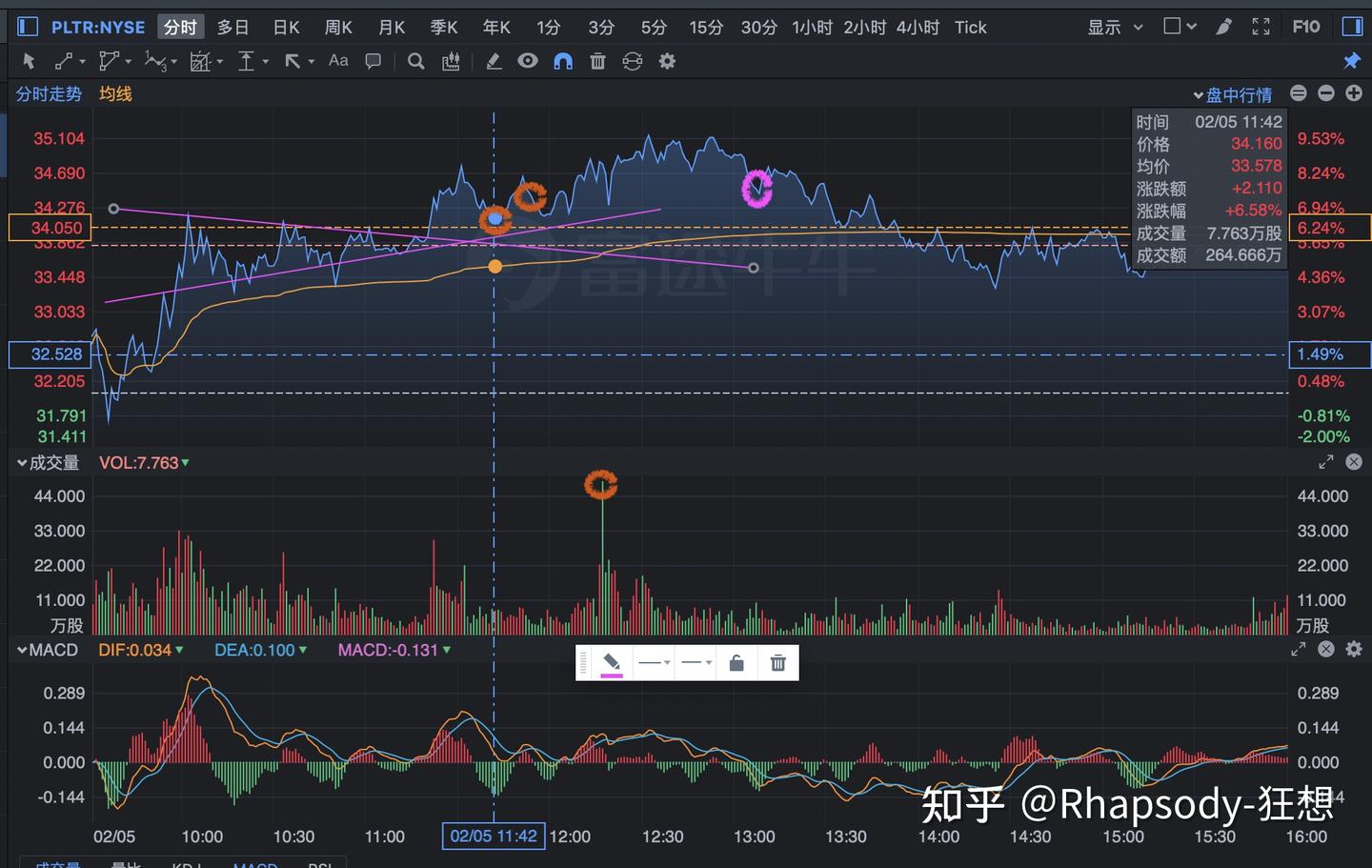Toggle drawing visibility with the eye icon
The width and height of the screenshot is (1372, 868).
(528, 60)
